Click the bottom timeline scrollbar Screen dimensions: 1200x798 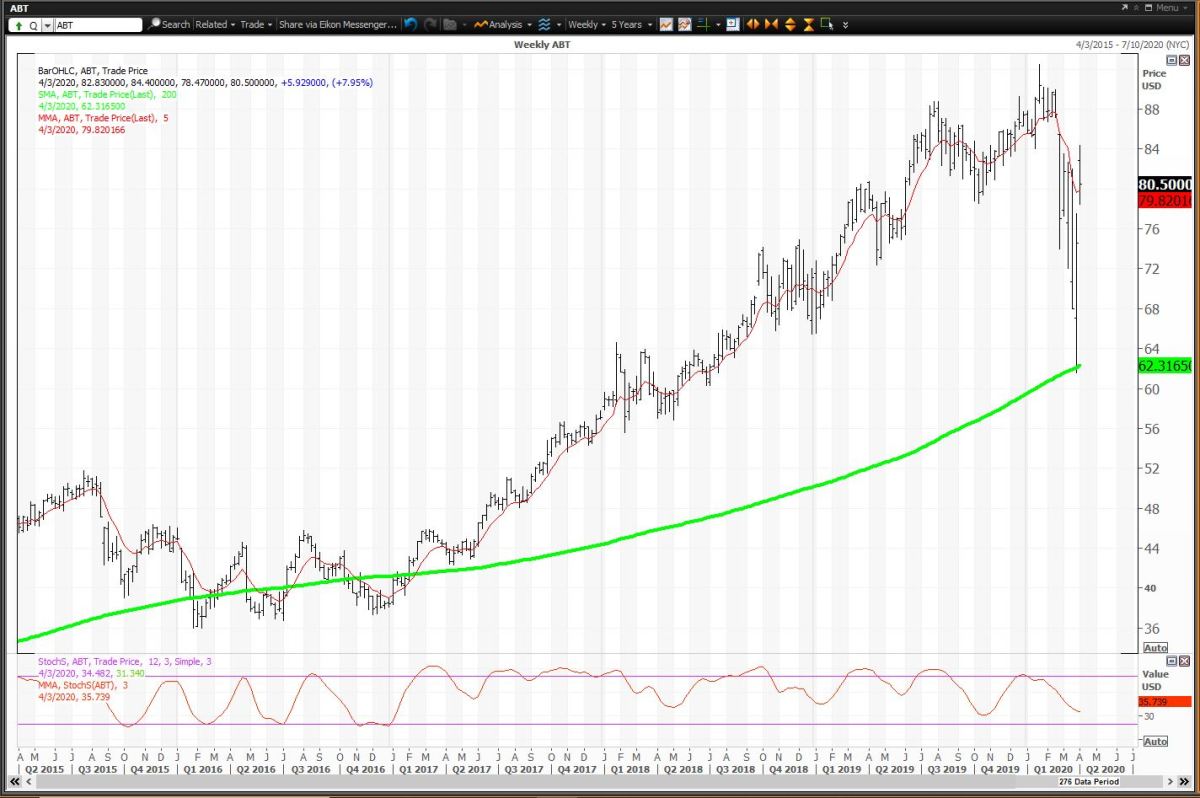point(600,780)
